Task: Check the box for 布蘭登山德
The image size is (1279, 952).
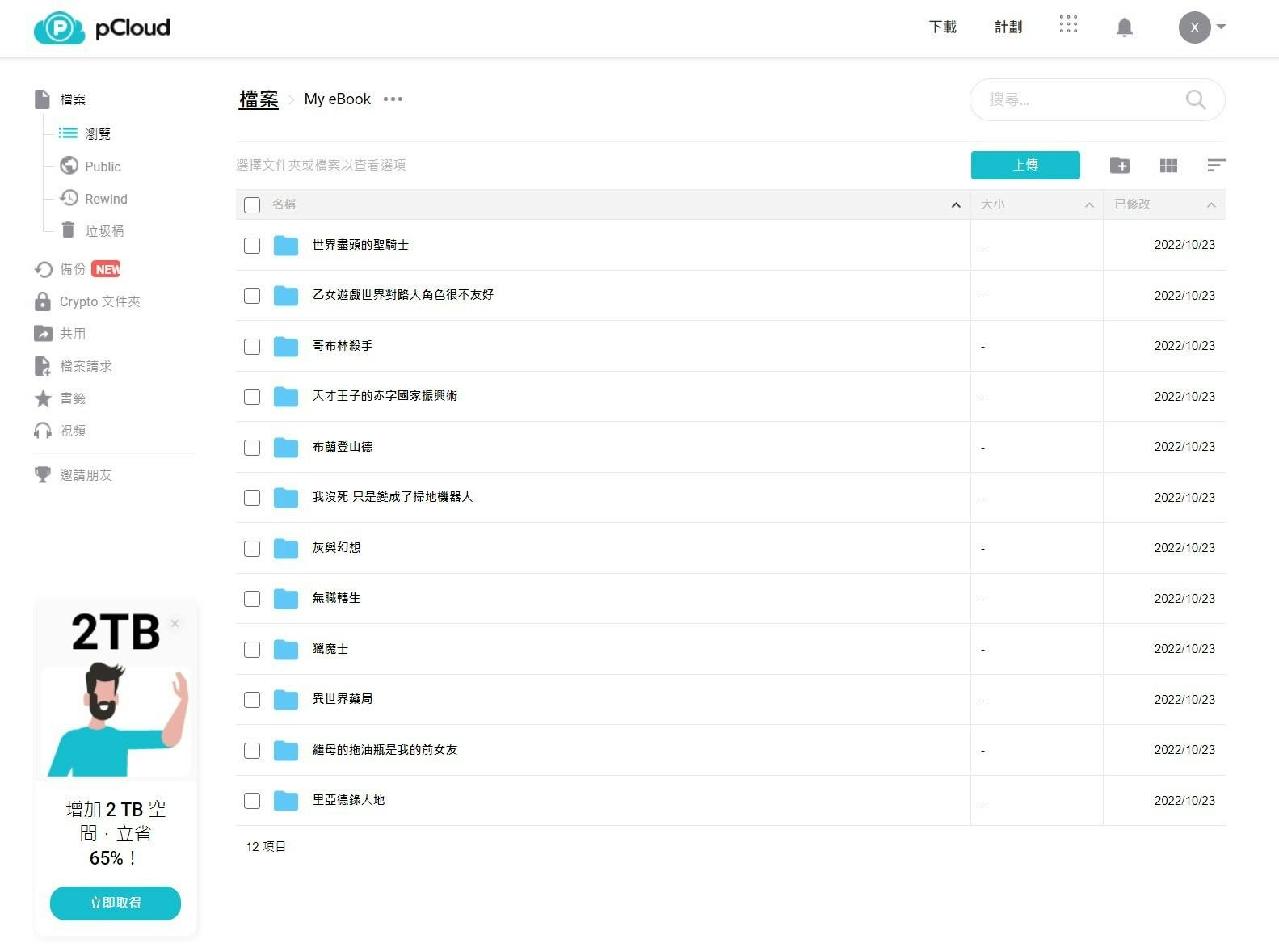Action: point(252,448)
